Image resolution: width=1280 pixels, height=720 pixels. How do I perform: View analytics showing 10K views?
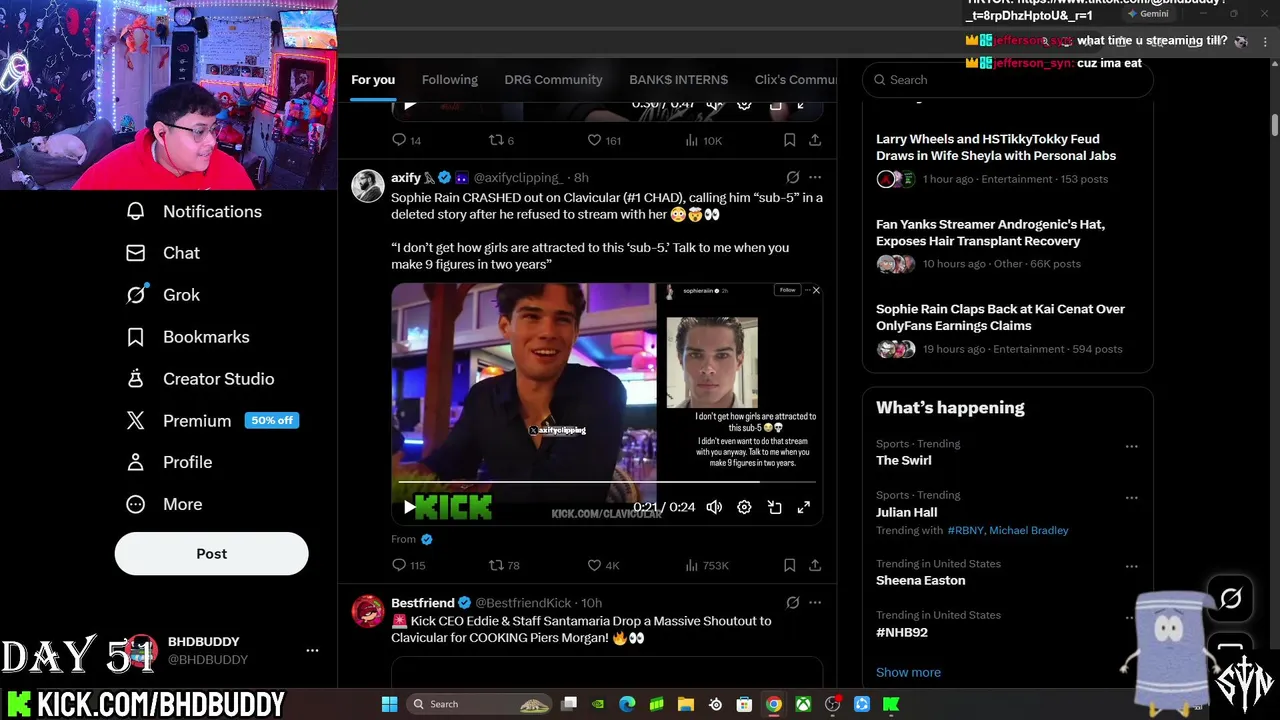tap(703, 140)
